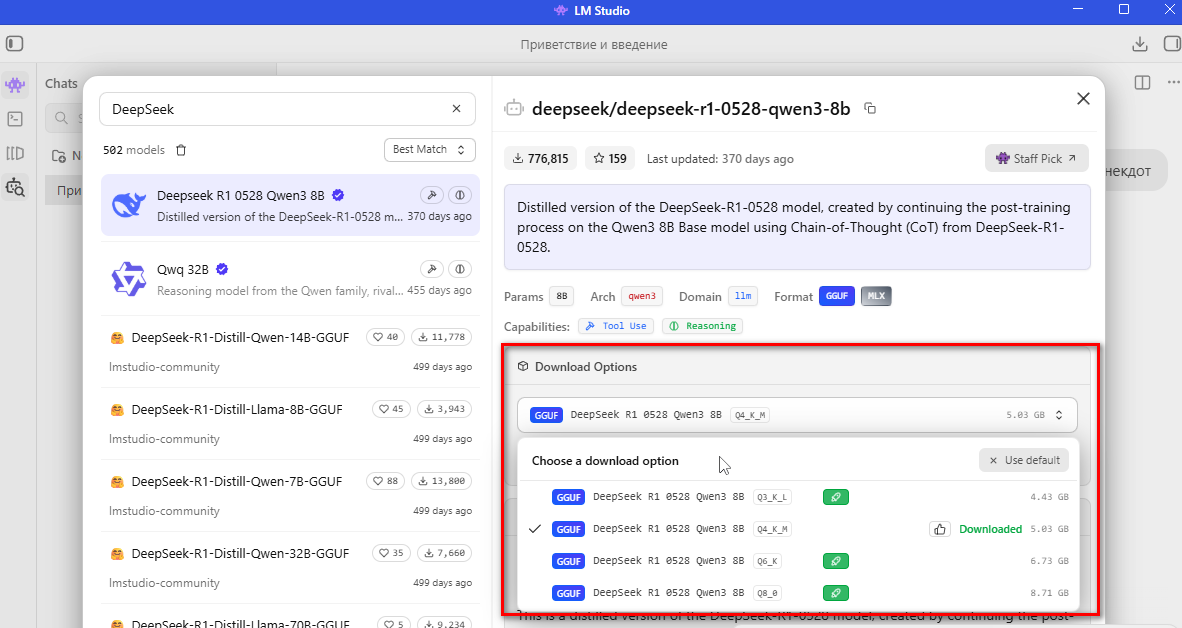Click the DeepSeek search input field
Screen dimensions: 1182x628
pyautogui.click(x=287, y=109)
